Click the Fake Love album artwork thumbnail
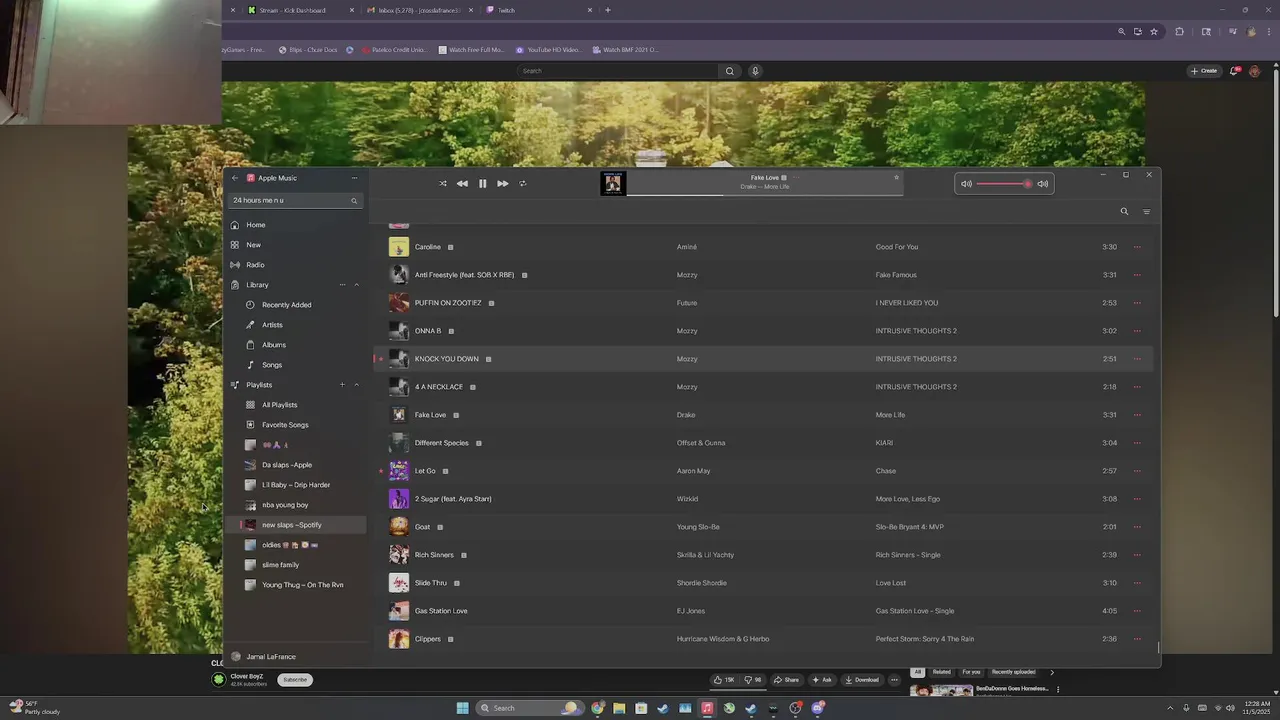Screen dimensions: 1280x720 pos(613,183)
